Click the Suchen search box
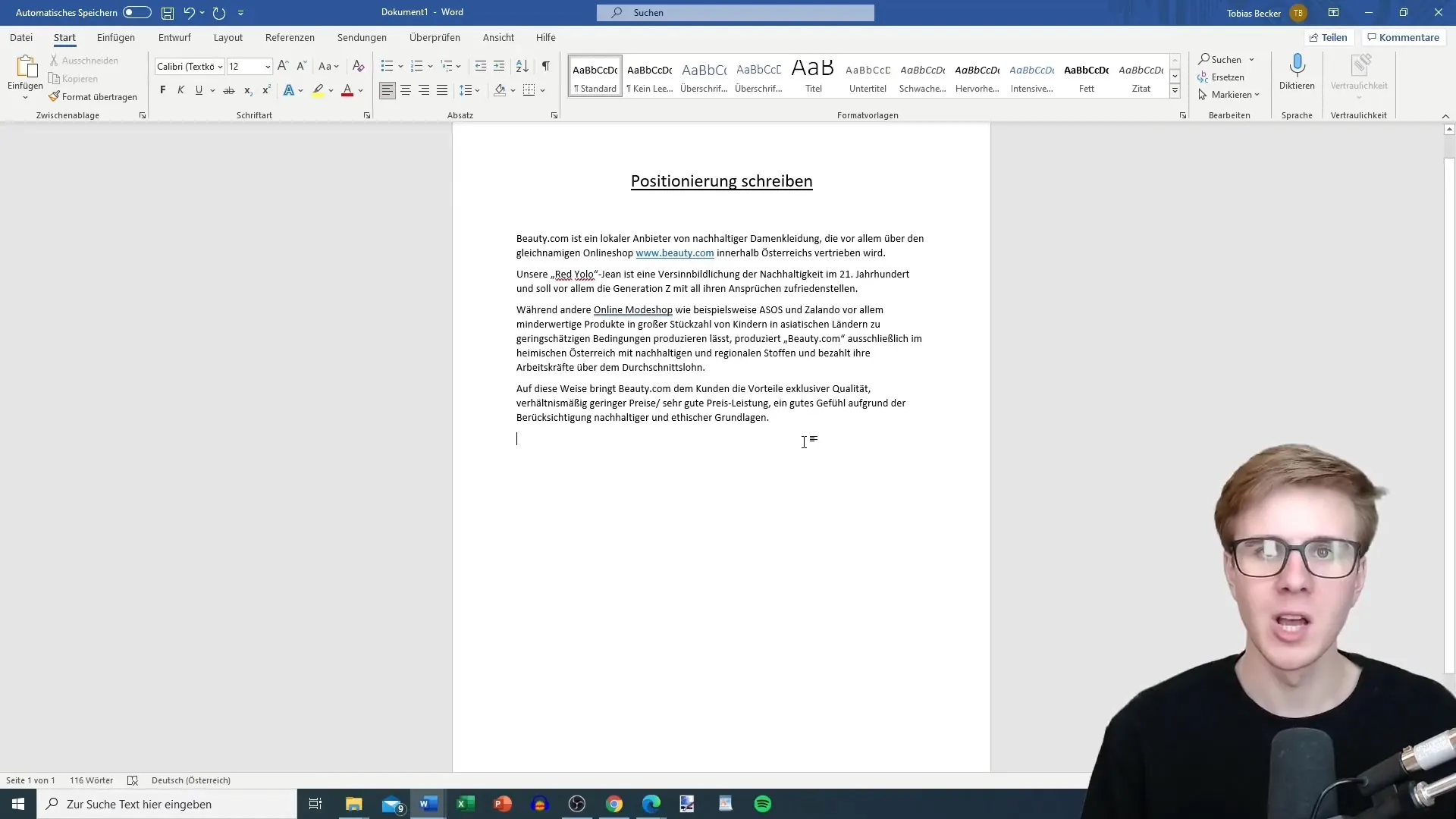This screenshot has height=819, width=1456. point(735,13)
